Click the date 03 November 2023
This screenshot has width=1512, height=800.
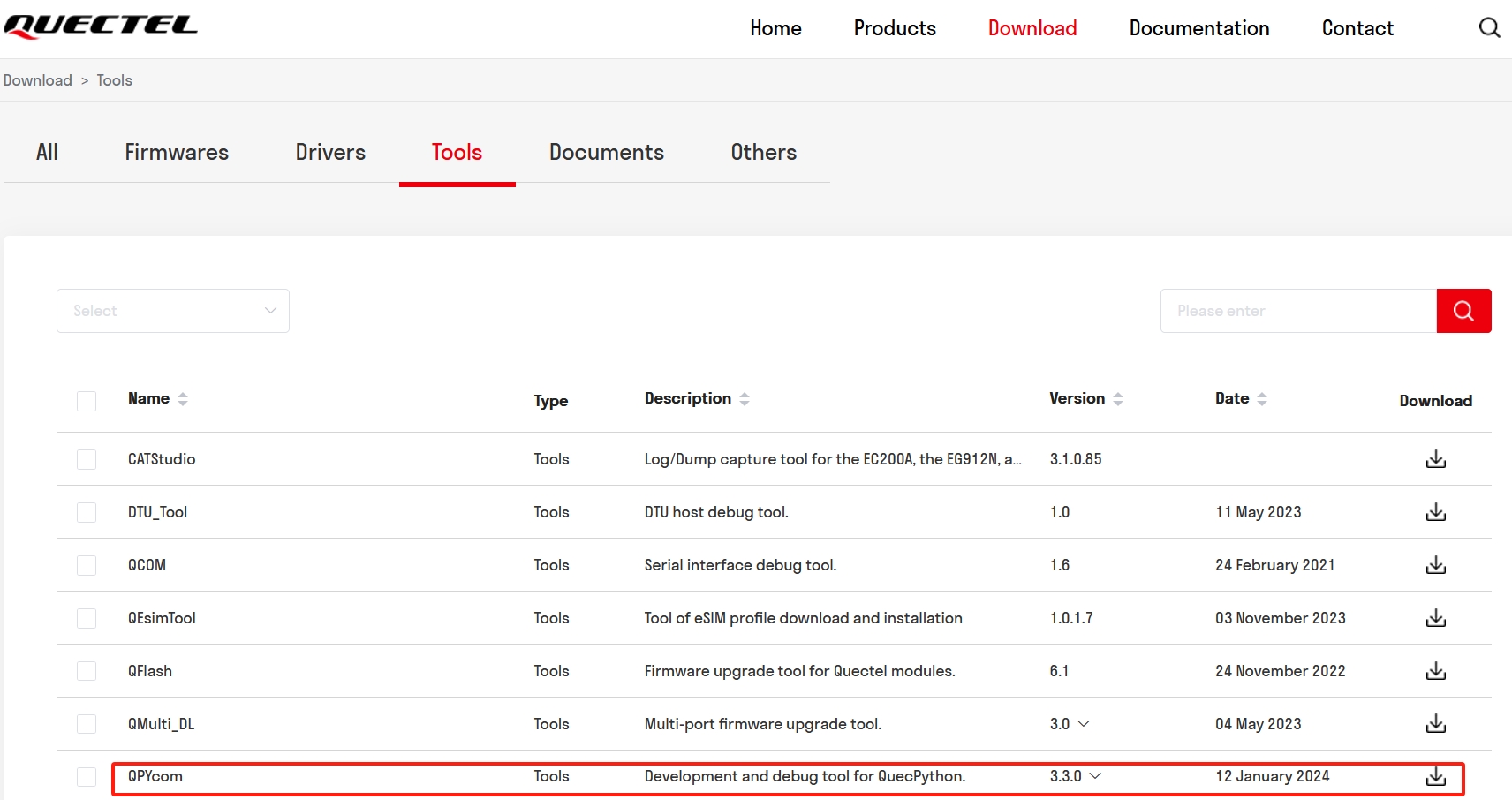pos(1280,618)
